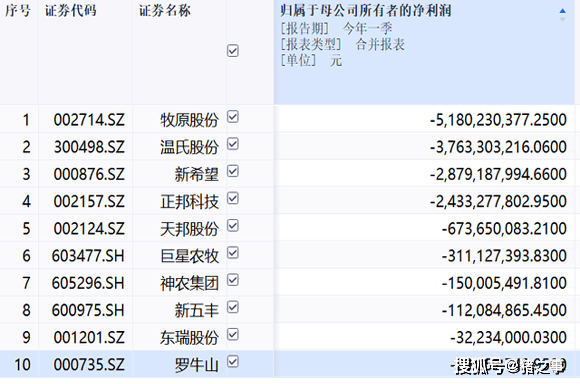The height and width of the screenshot is (384, 580).
Task: Toggle the 巨星农牧 row checkbox
Action: (233, 253)
